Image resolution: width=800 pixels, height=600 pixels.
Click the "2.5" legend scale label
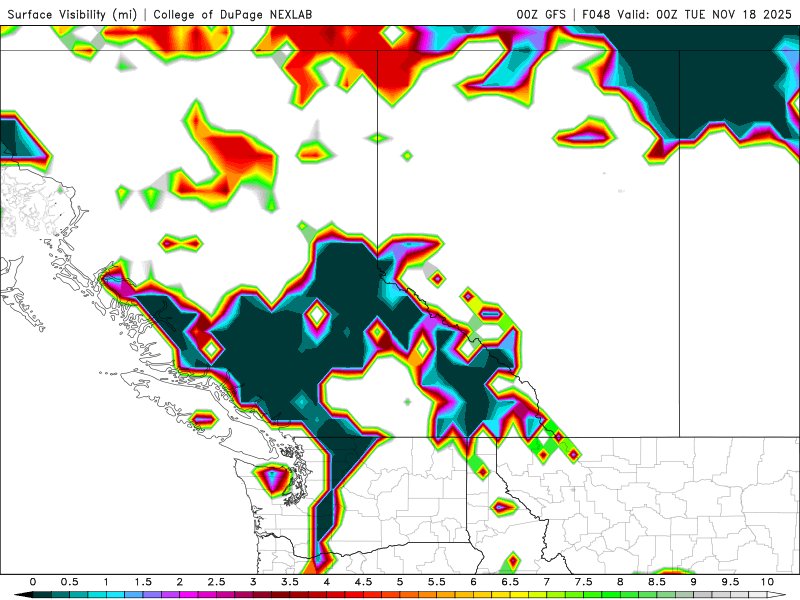[216, 582]
